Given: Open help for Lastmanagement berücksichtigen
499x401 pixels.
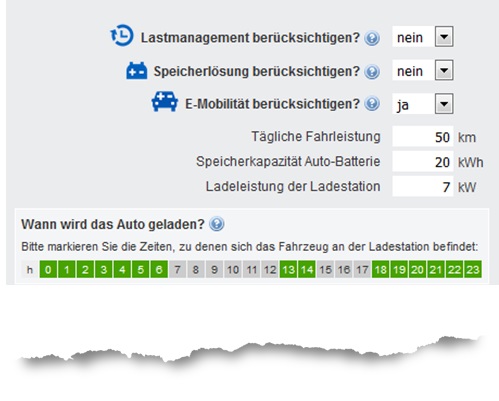Looking at the screenshot, I should [x=372, y=38].
